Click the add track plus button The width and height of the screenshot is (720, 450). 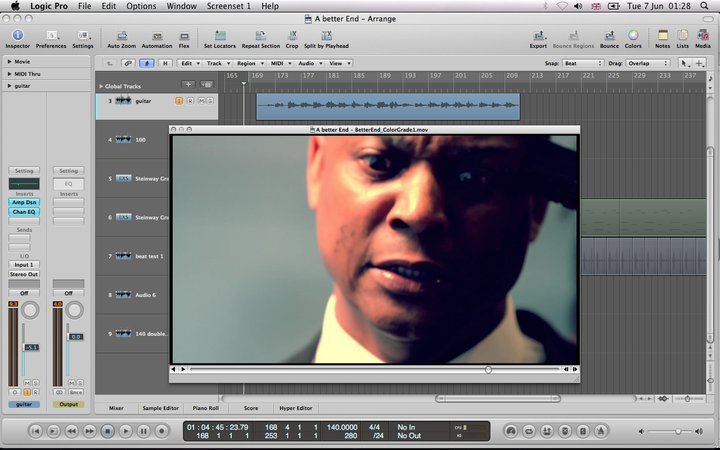pyautogui.click(x=188, y=84)
